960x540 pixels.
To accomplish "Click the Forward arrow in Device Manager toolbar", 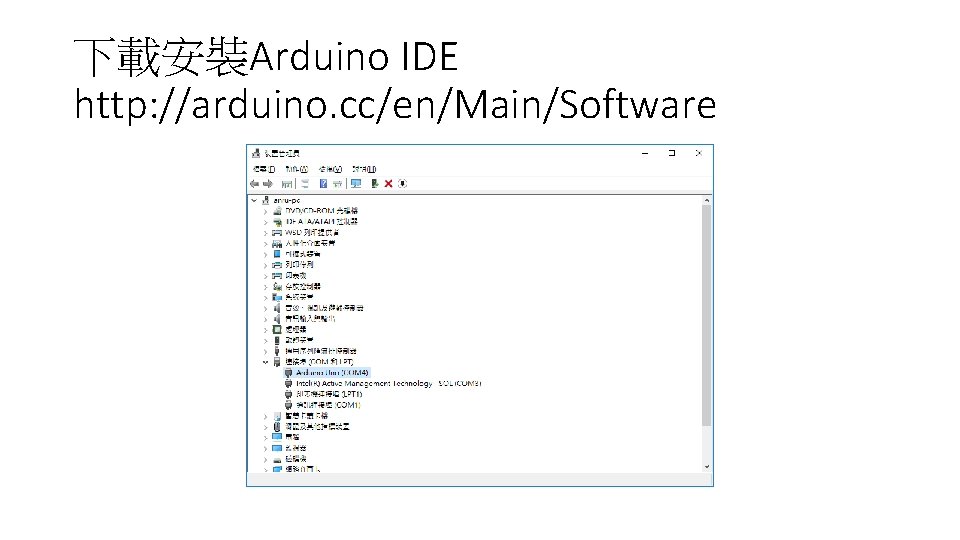I will click(268, 184).
